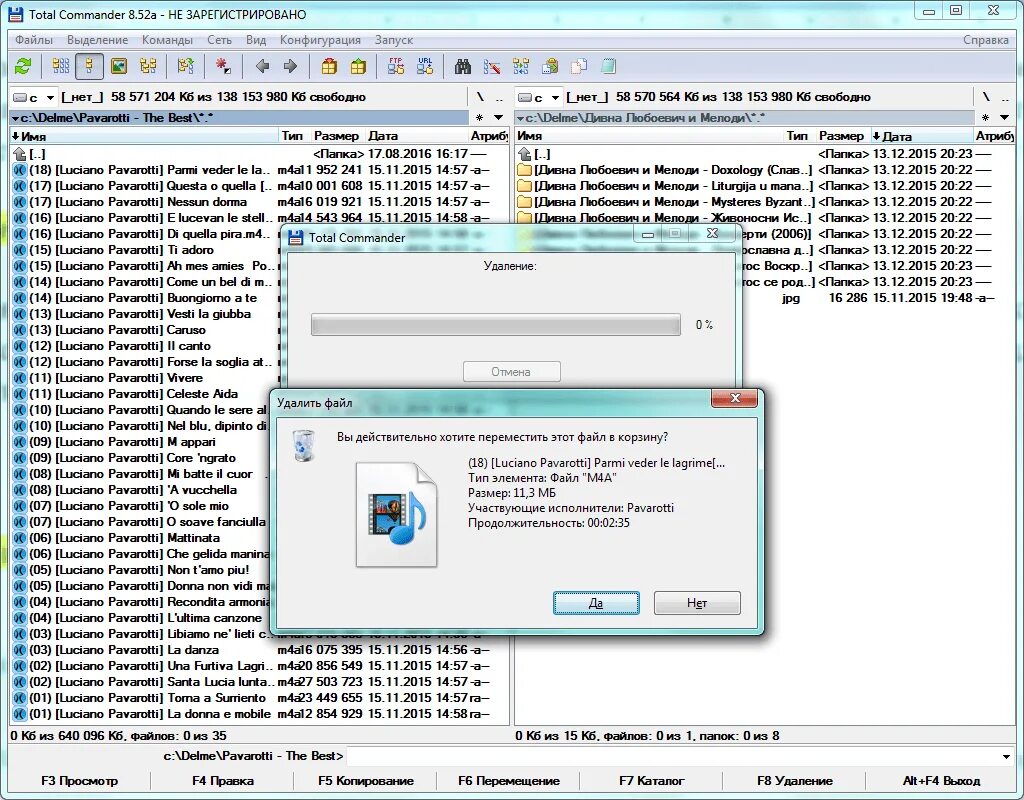
Task: Go forward using right arrow icon
Action: coord(291,66)
